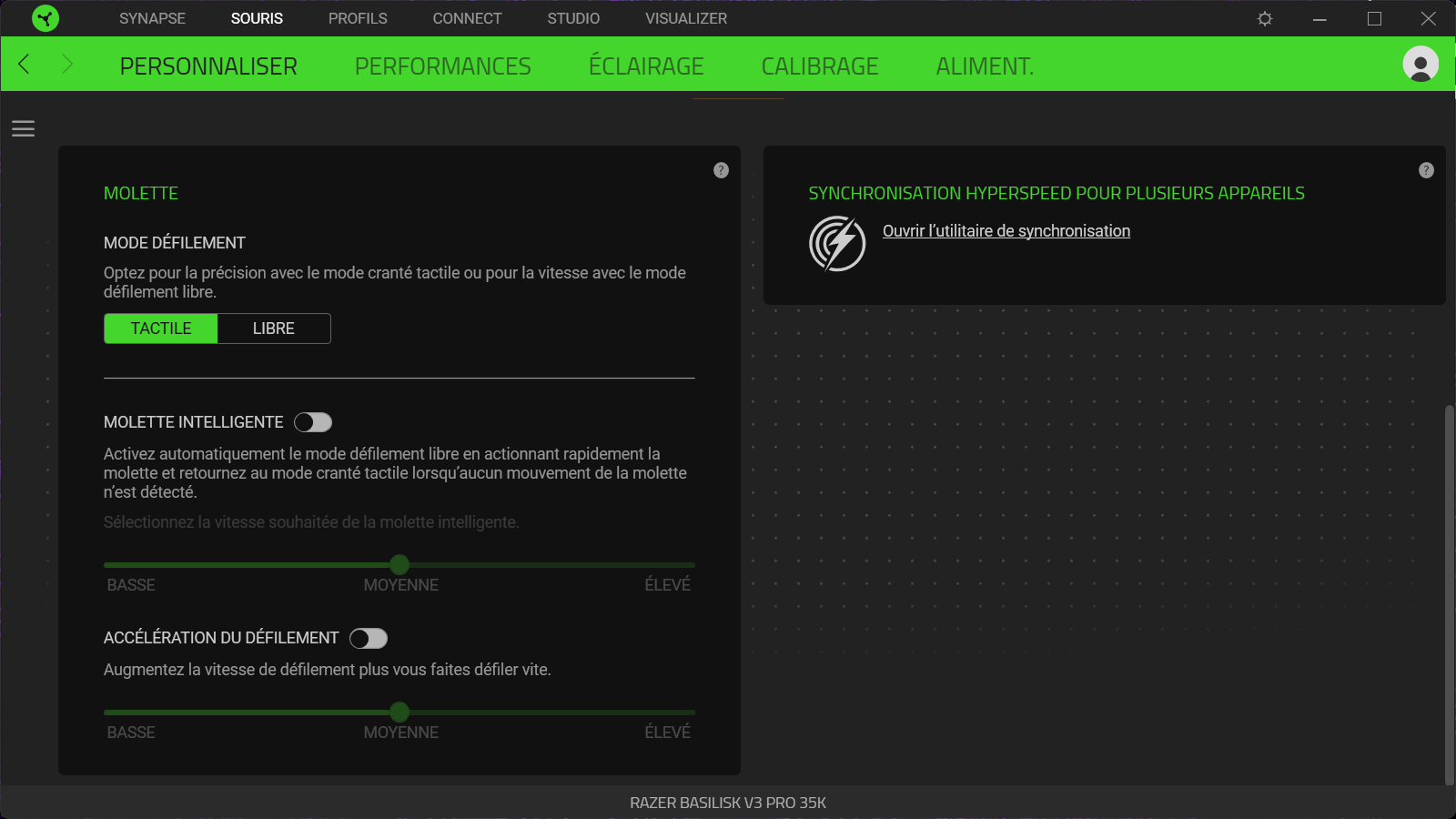This screenshot has width=1456, height=819.
Task: Enable the Molette Intelligente toggle
Action: [x=313, y=422]
